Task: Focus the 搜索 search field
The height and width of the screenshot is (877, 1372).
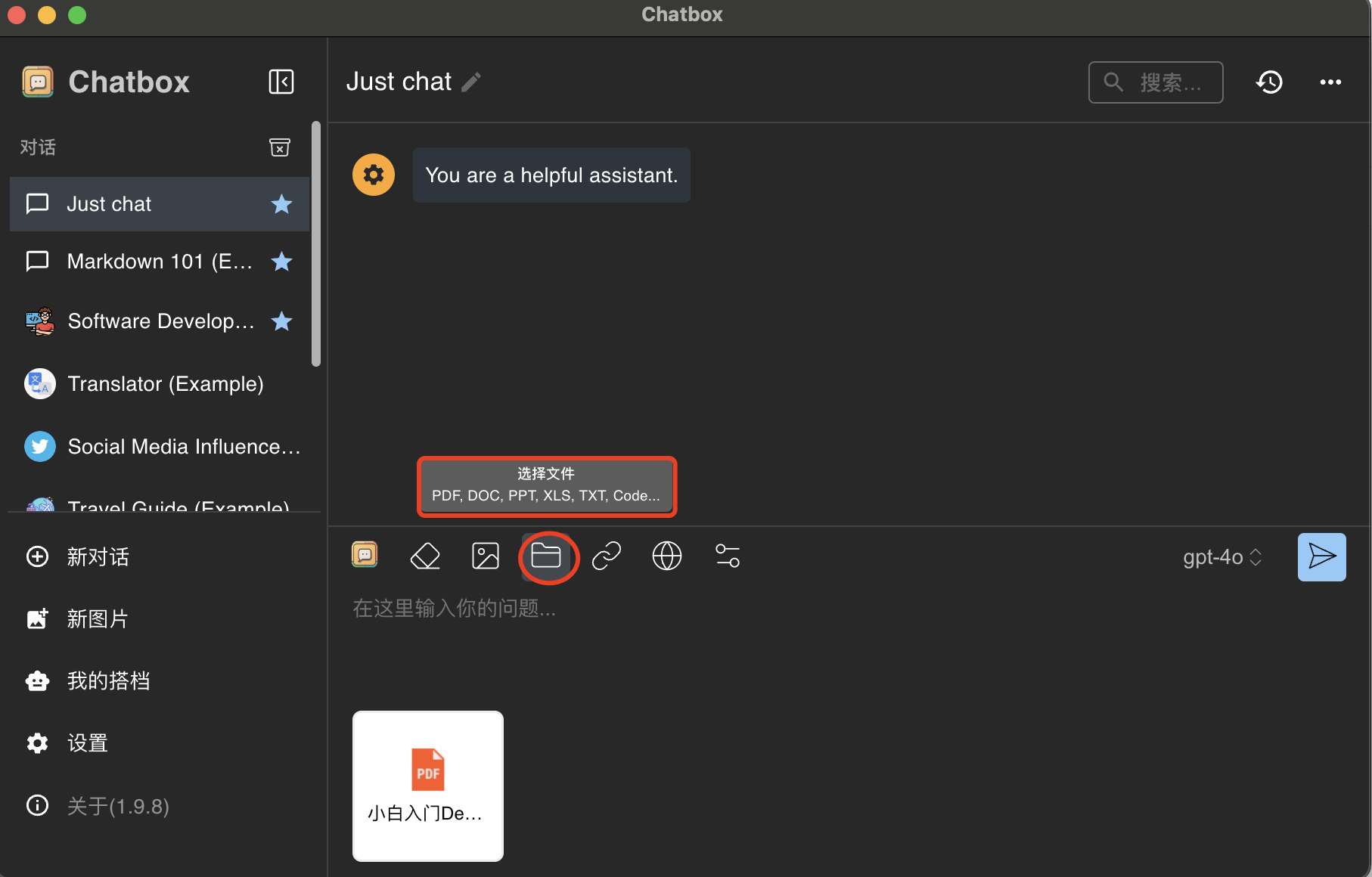Action: tap(1156, 82)
